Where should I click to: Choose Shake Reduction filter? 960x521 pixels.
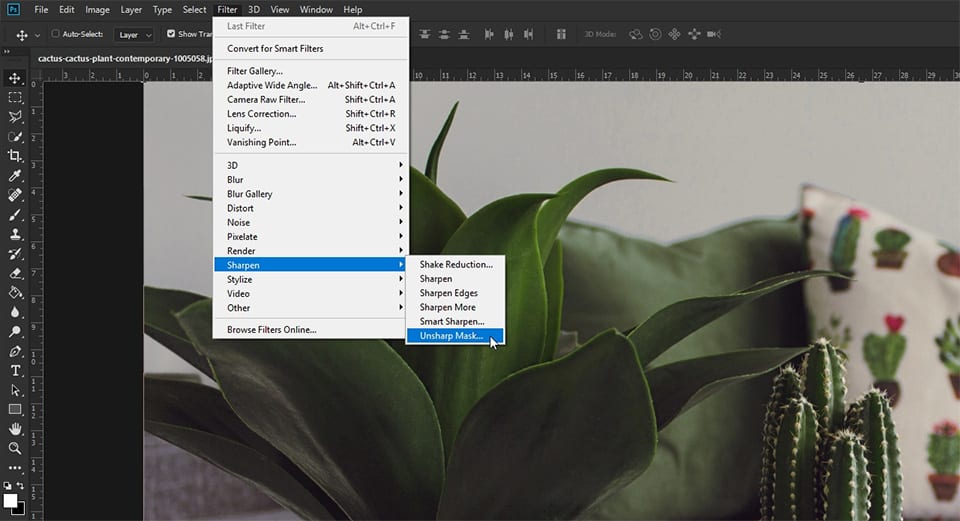tap(455, 264)
